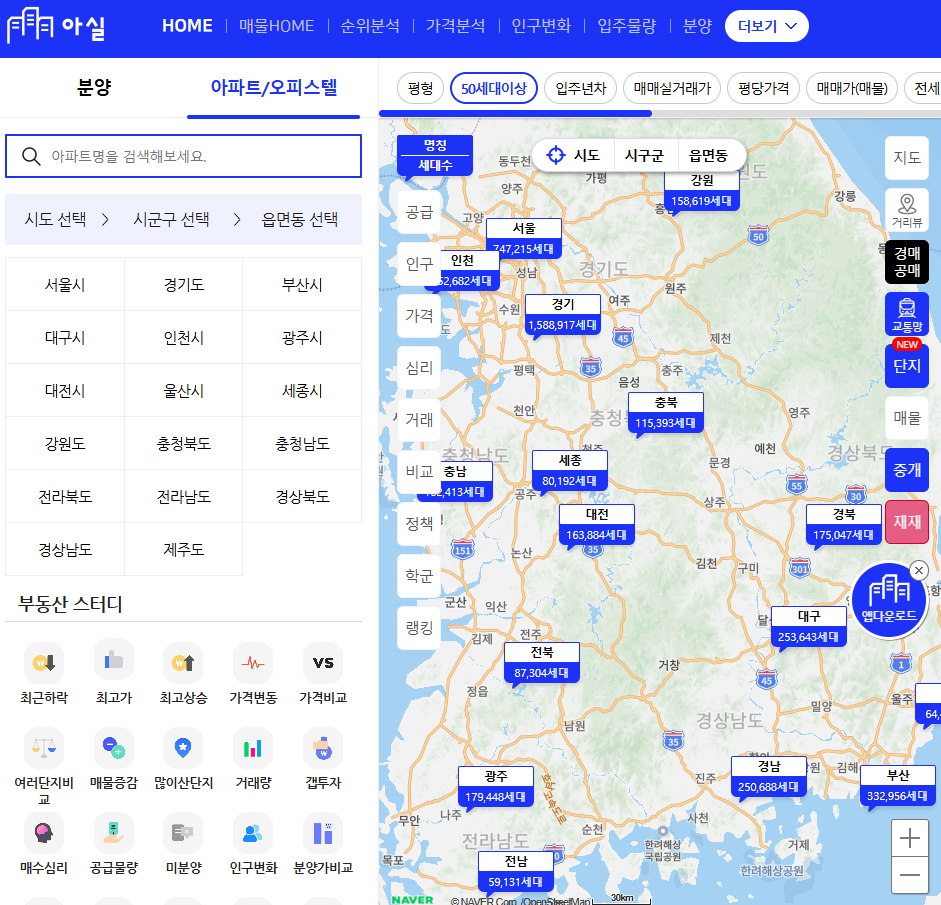This screenshot has width=941, height=905.
Task: Toggle the 평형 filter chip
Action: 421,88
